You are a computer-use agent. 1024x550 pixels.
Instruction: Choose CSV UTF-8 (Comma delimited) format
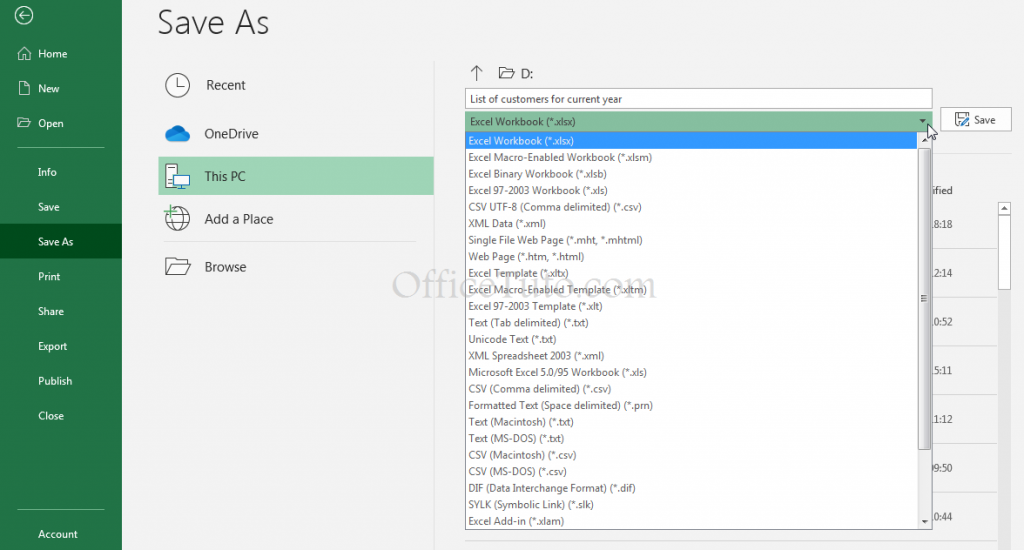pyautogui.click(x=539, y=207)
